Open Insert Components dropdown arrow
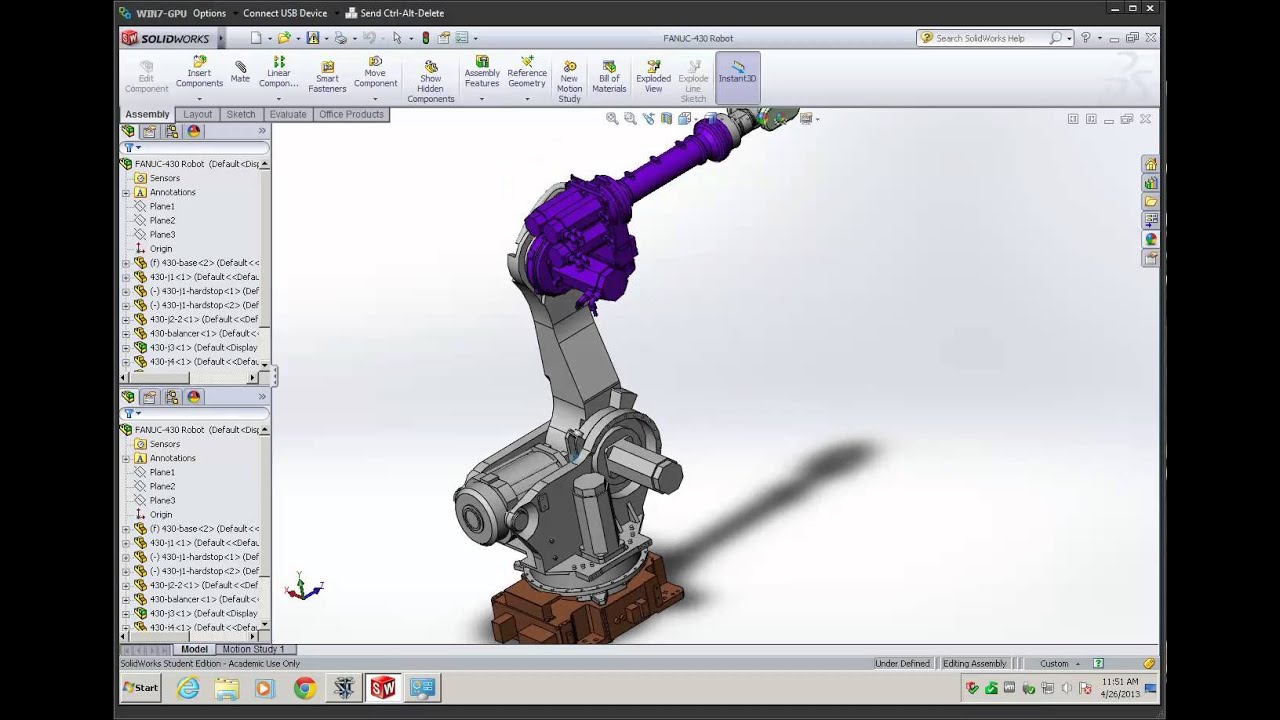The width and height of the screenshot is (1280, 720). [199, 98]
